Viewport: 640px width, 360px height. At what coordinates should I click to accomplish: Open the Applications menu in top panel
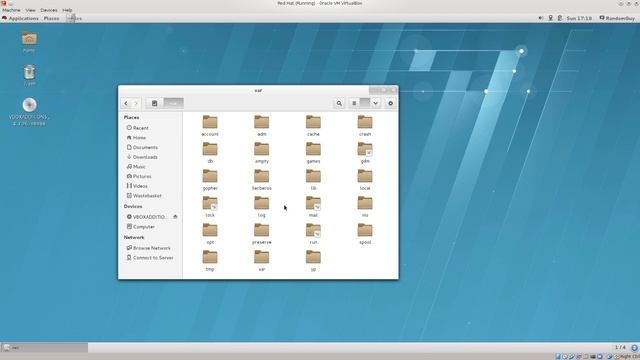tap(20, 18)
